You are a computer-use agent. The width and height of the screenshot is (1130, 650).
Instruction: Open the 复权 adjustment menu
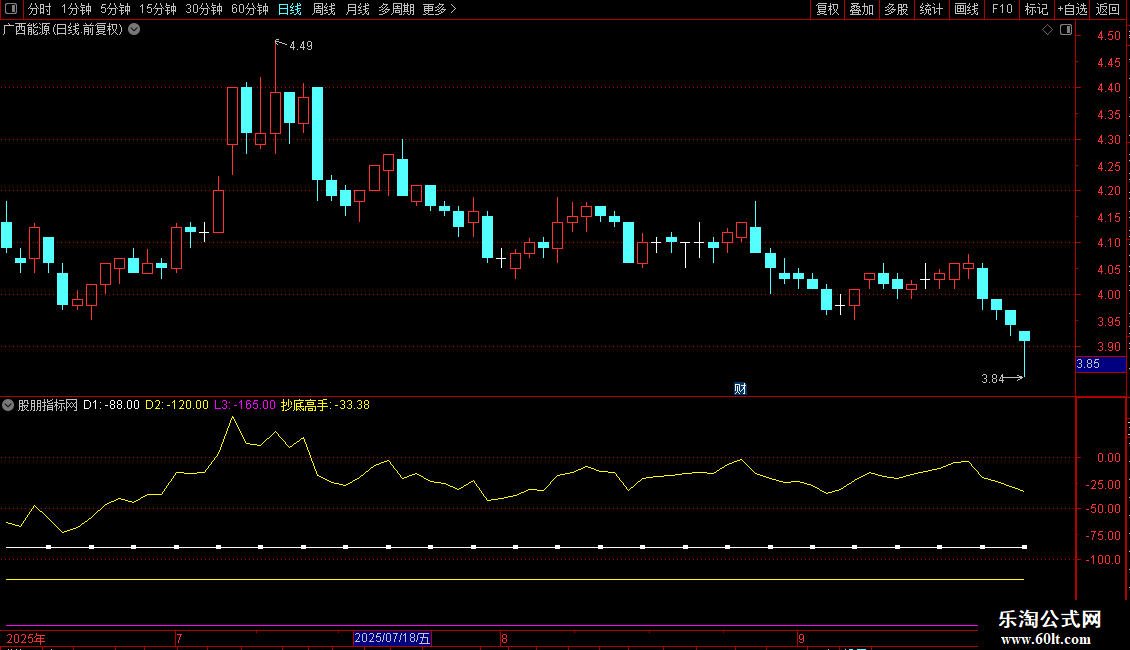tap(827, 9)
